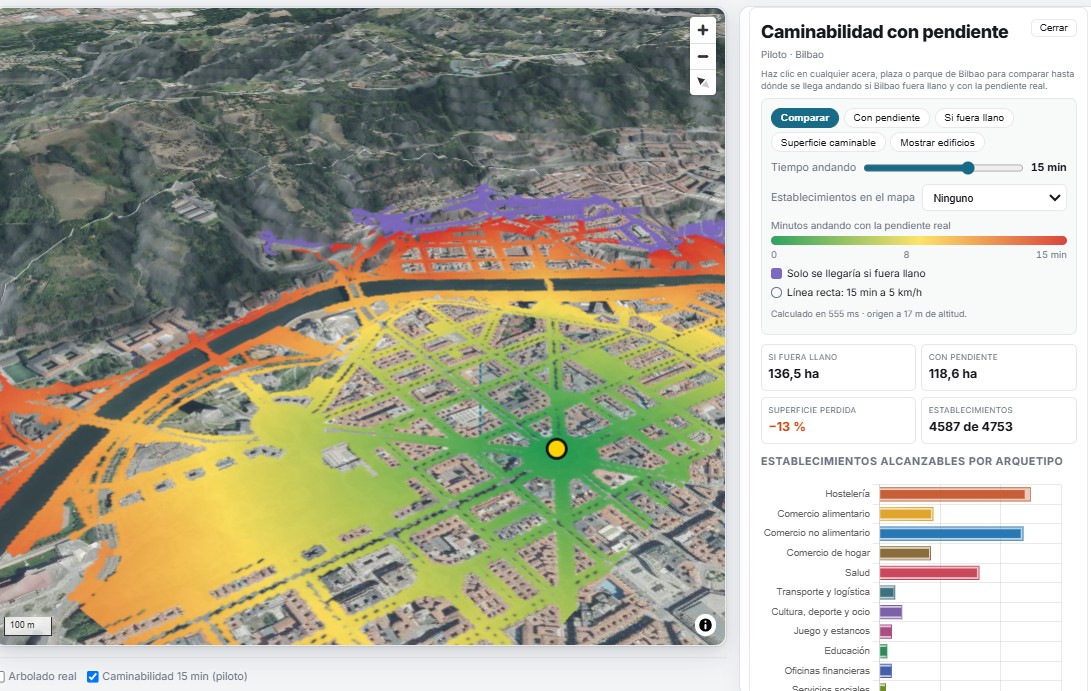The width and height of the screenshot is (1091, 691).
Task: Zoom in the map with plus button
Action: click(x=703, y=30)
